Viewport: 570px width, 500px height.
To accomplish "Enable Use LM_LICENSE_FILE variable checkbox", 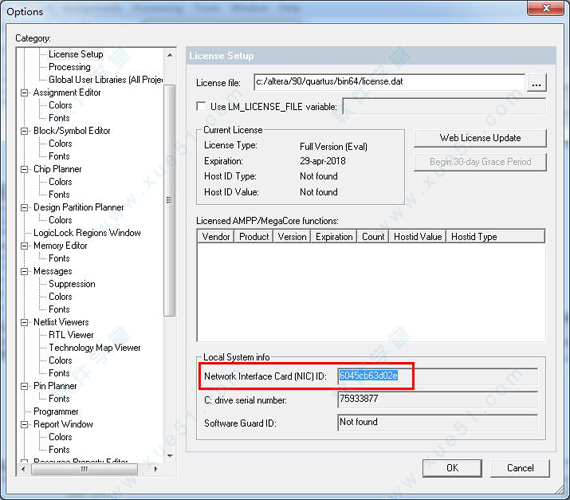I will 201,106.
